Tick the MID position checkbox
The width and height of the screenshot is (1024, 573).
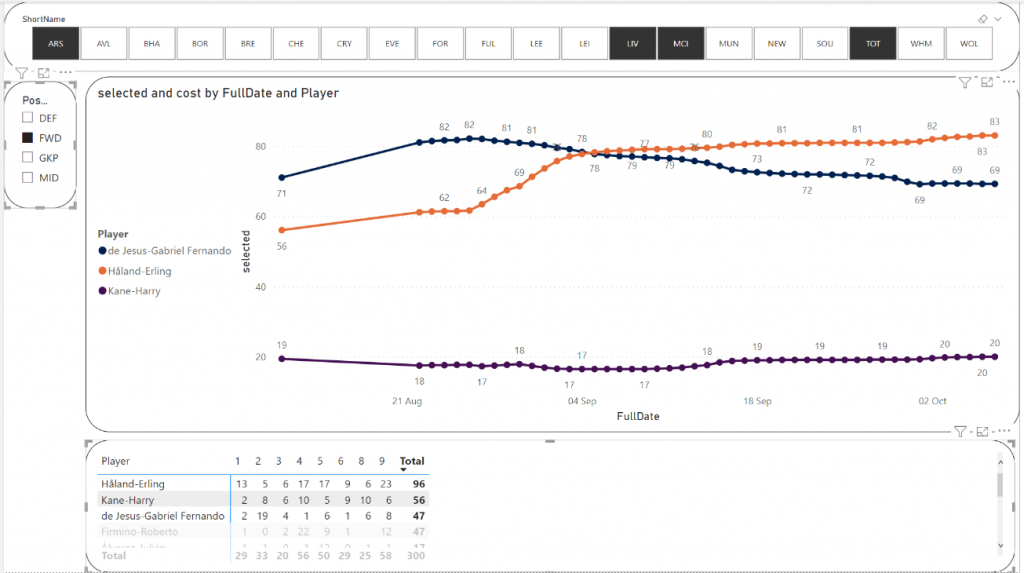coord(28,178)
